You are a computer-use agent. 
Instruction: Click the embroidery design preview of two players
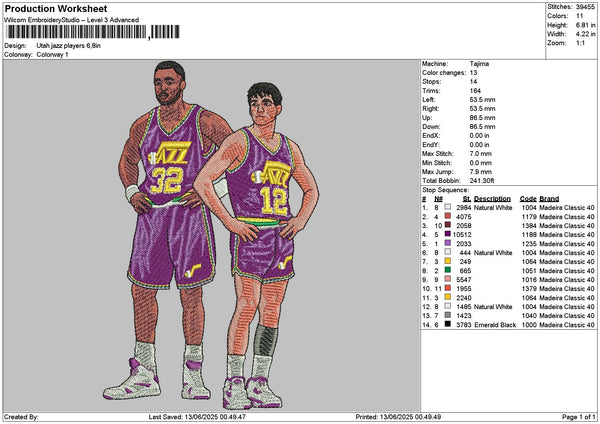click(211, 235)
